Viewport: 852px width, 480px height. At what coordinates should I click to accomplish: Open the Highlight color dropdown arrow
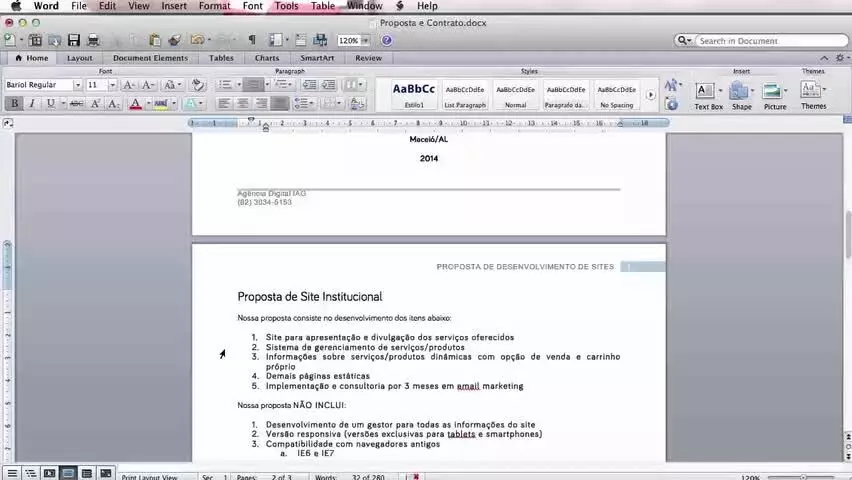pos(174,103)
